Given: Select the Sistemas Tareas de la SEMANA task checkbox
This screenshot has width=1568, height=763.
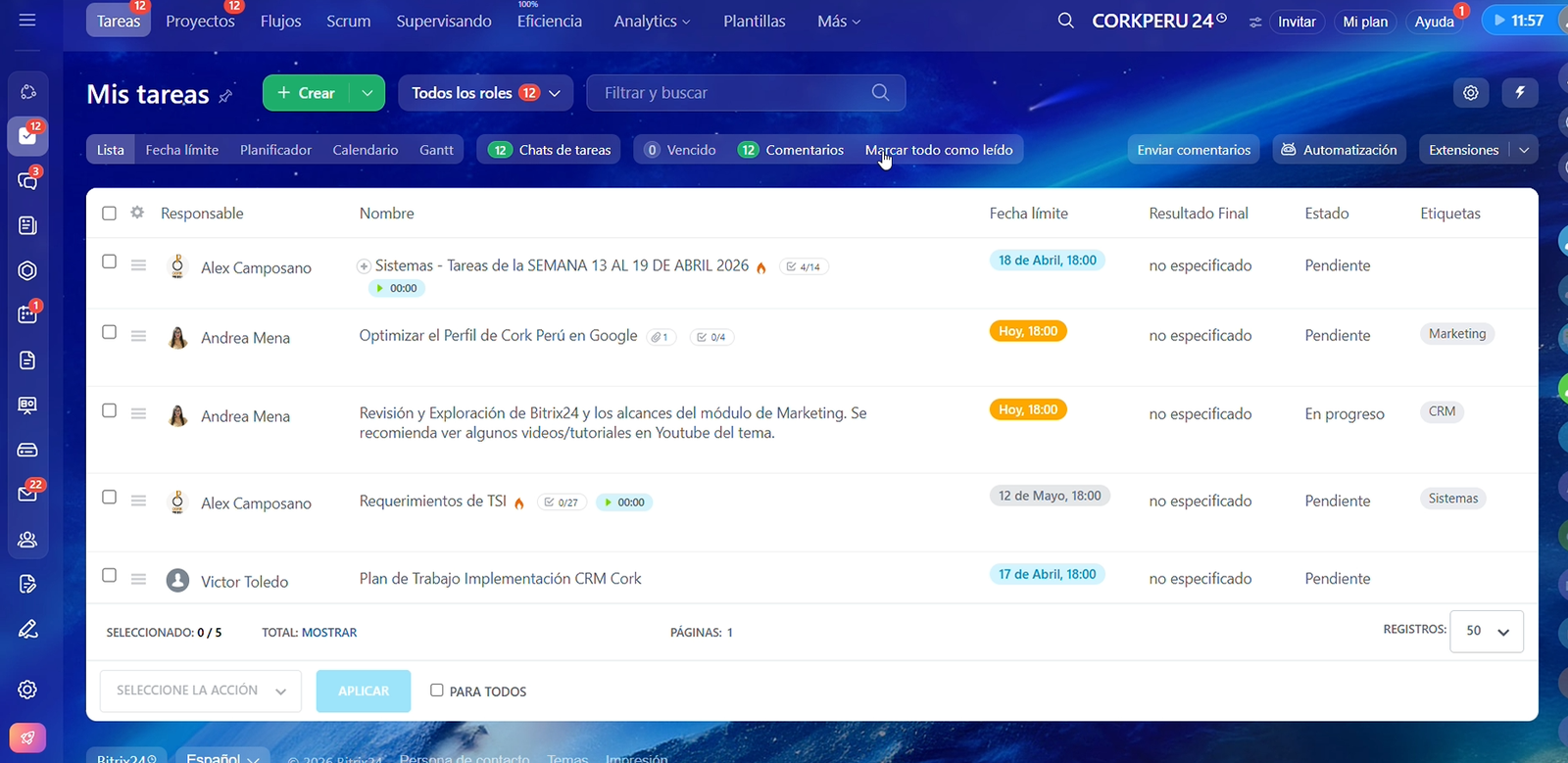Looking at the screenshot, I should (109, 262).
